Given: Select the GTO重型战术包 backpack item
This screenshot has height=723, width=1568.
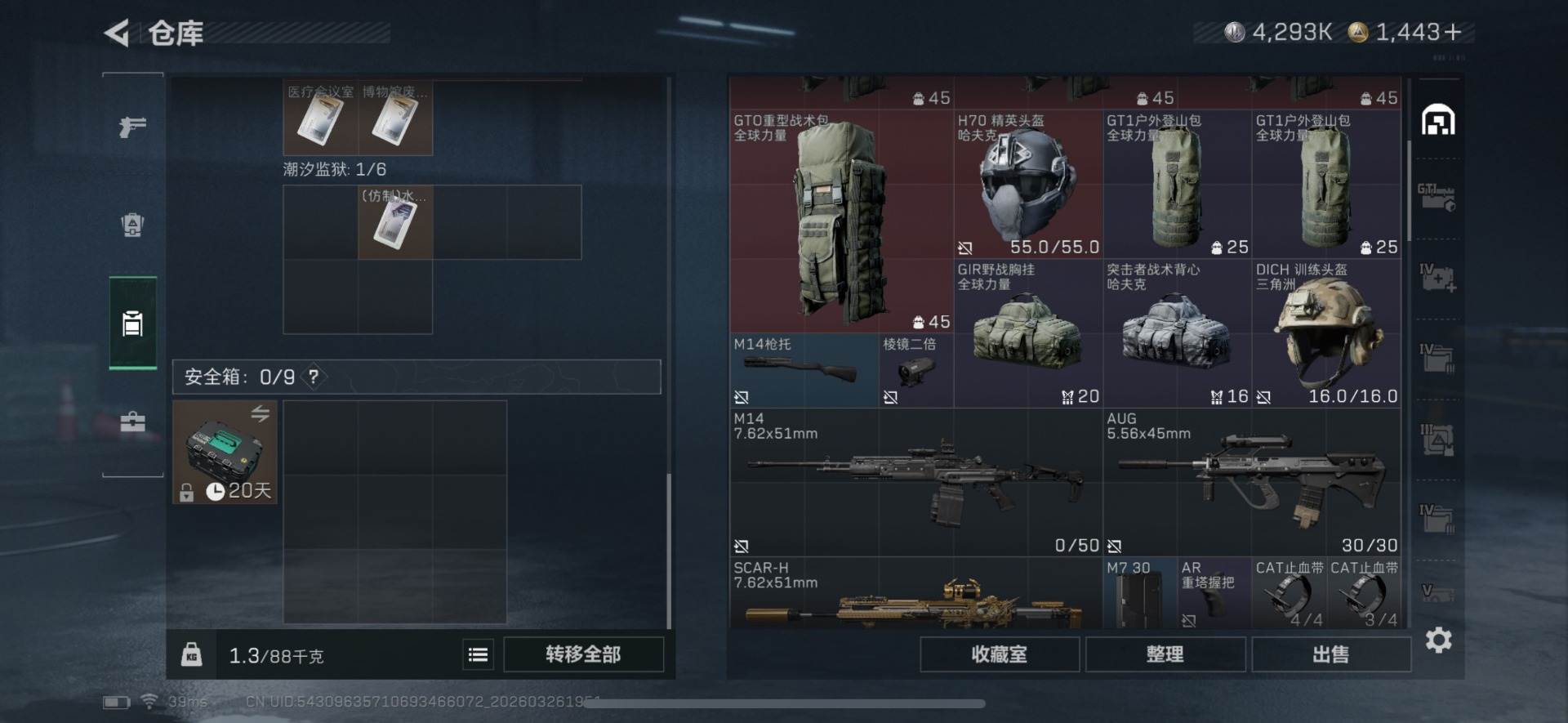Looking at the screenshot, I should [841, 221].
